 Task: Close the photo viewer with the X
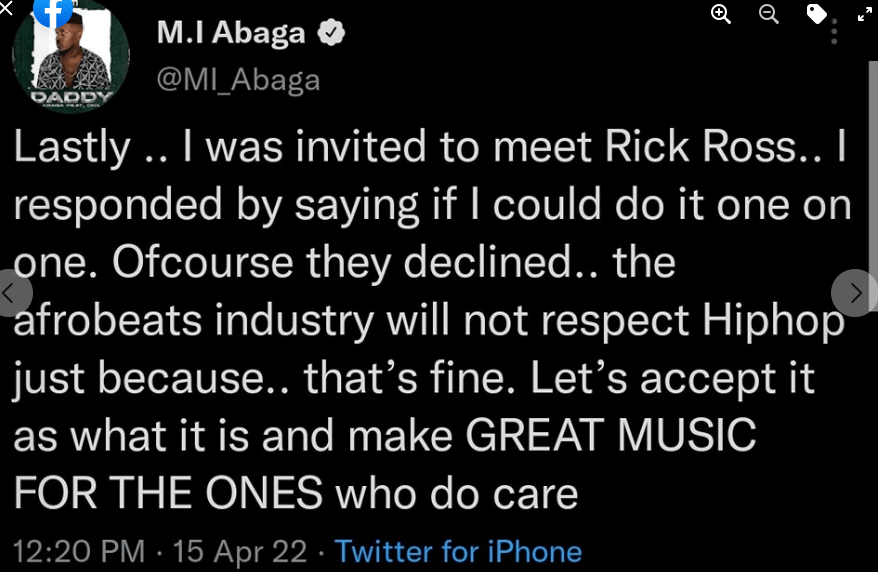coord(8,9)
